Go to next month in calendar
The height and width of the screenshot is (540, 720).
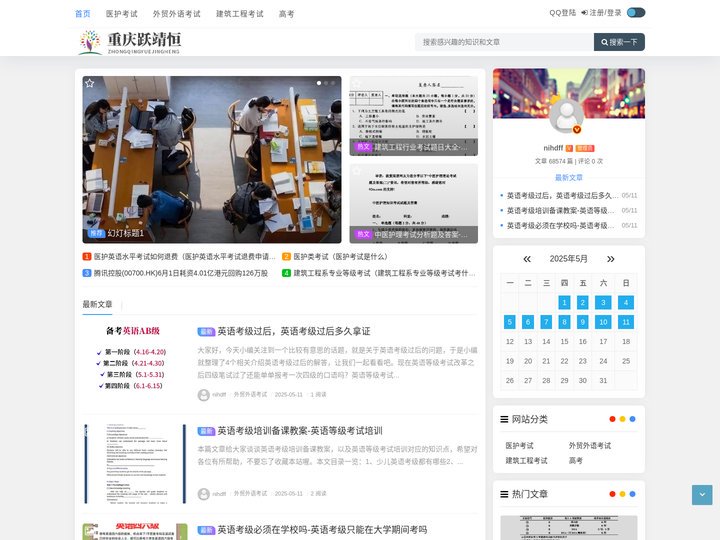[x=610, y=259]
